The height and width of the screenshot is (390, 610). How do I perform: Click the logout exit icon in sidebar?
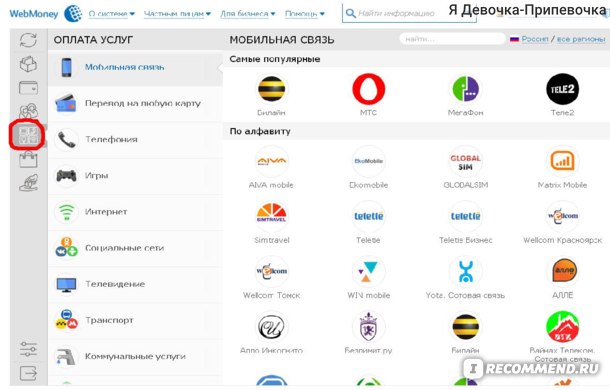(x=28, y=373)
